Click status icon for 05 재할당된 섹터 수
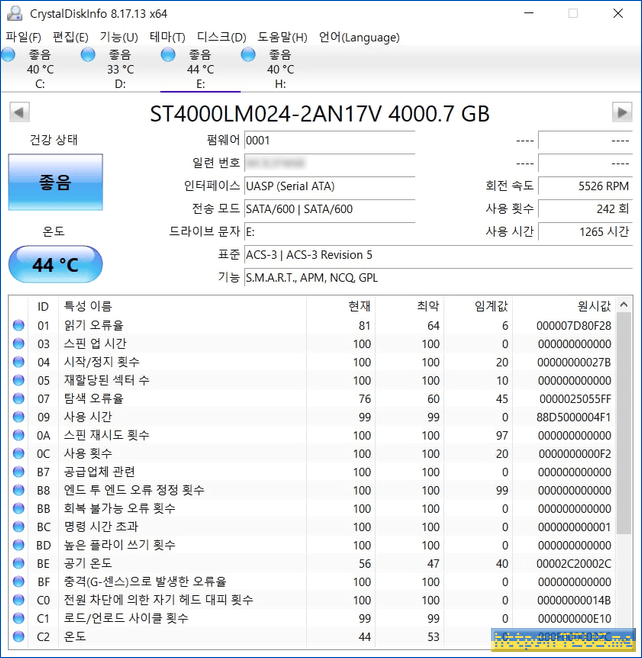Viewport: 642px width, 658px height. coord(18,380)
